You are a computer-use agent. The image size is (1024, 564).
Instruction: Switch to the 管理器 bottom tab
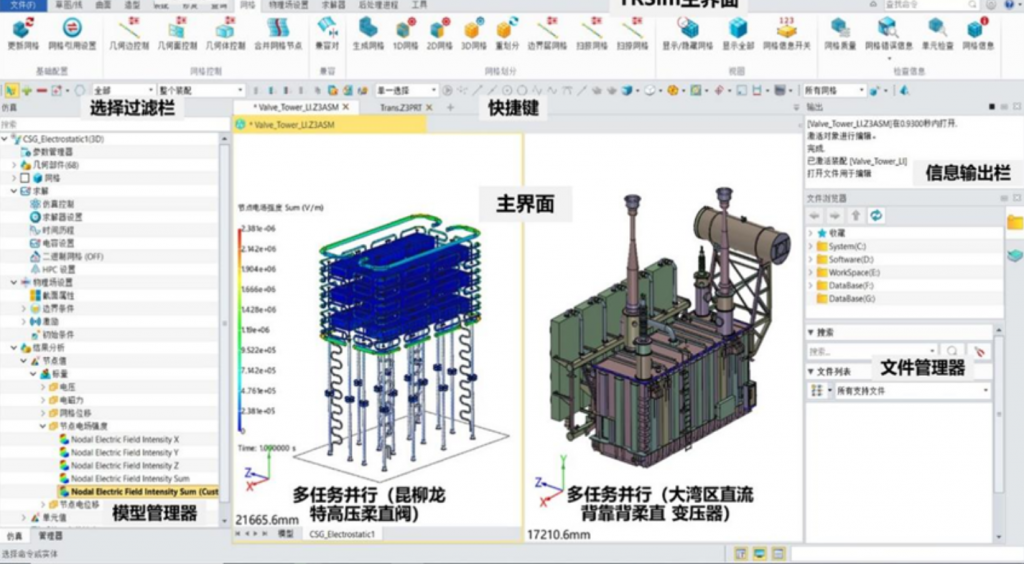50,535
